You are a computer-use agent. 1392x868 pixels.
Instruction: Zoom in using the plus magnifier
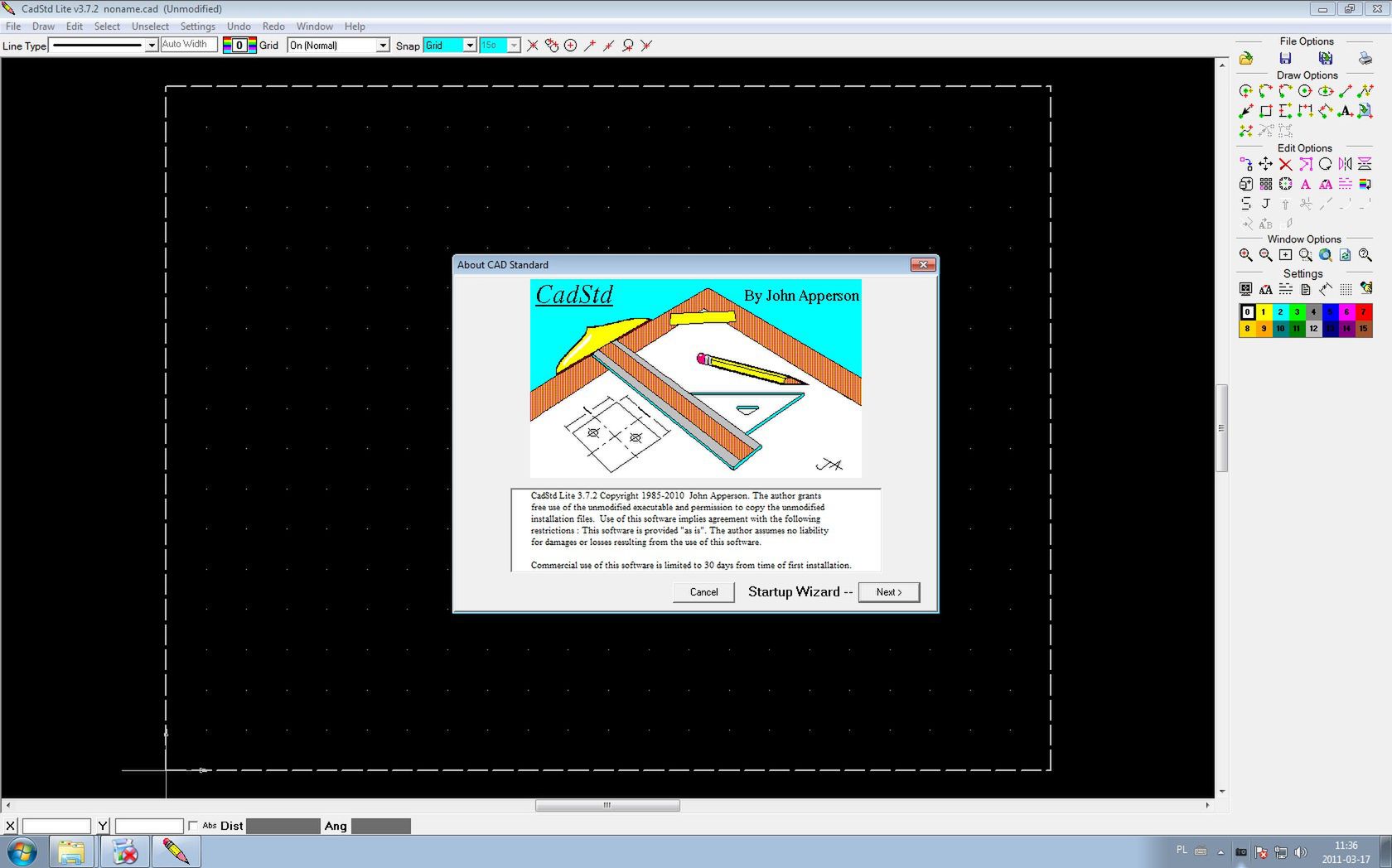(x=1245, y=255)
